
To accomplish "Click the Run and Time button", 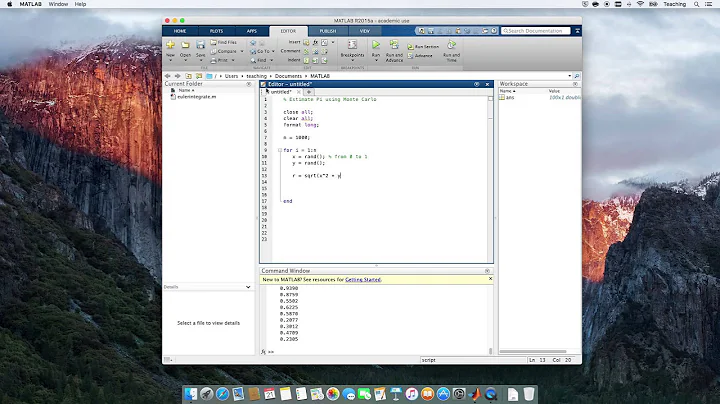I will [x=451, y=50].
